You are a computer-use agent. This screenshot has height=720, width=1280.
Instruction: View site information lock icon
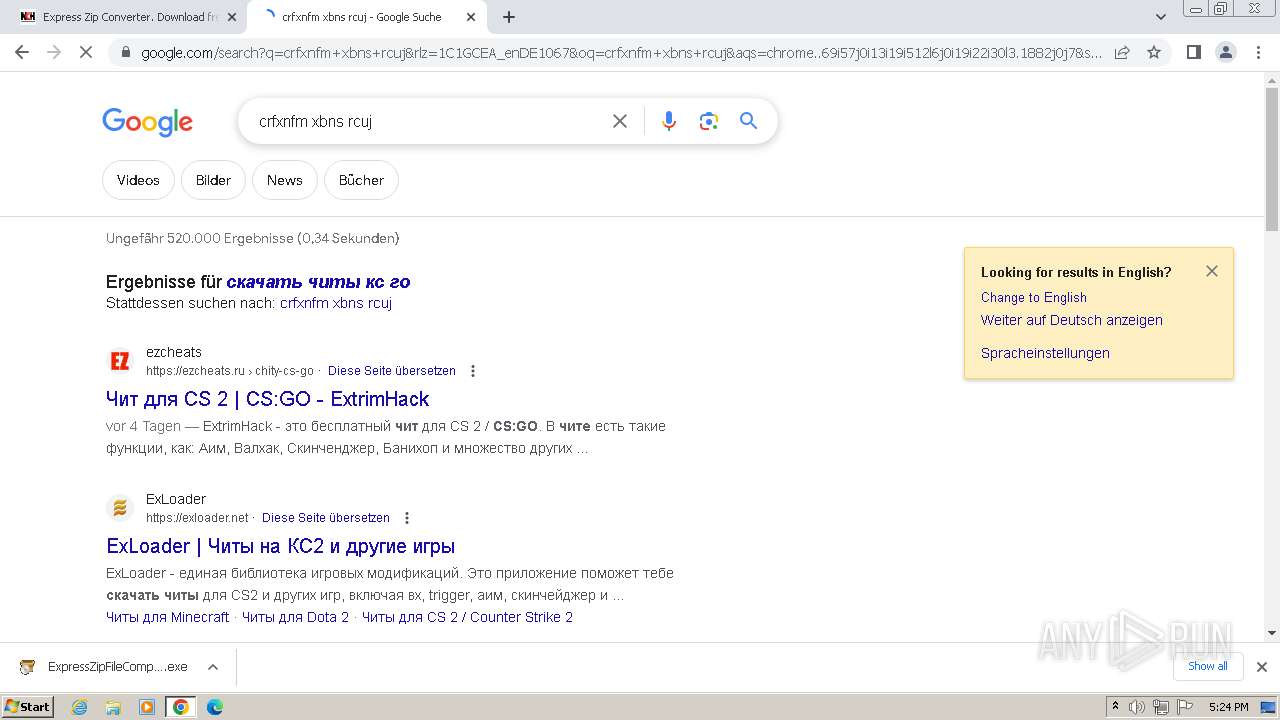click(125, 52)
